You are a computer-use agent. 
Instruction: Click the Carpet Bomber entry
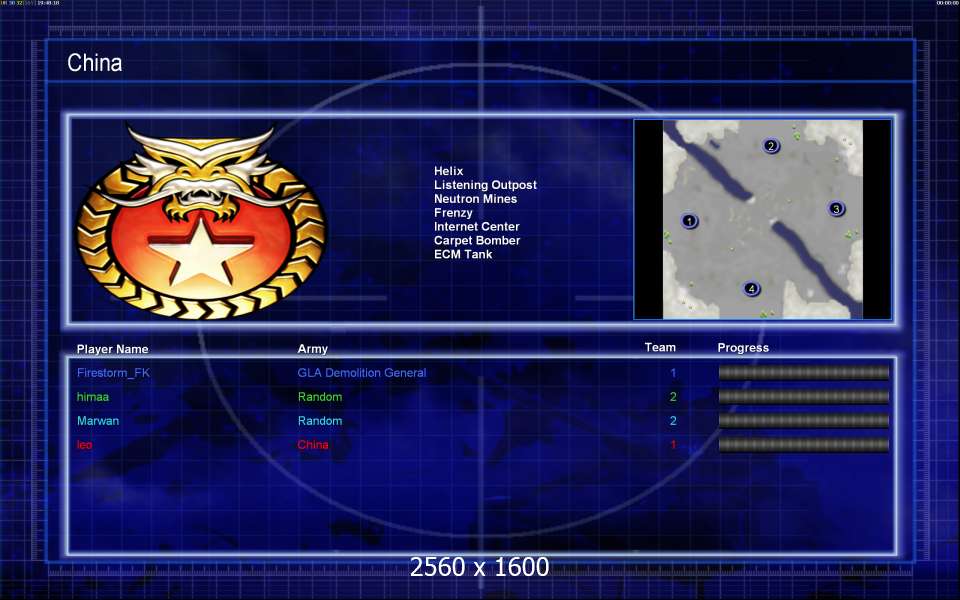point(477,241)
